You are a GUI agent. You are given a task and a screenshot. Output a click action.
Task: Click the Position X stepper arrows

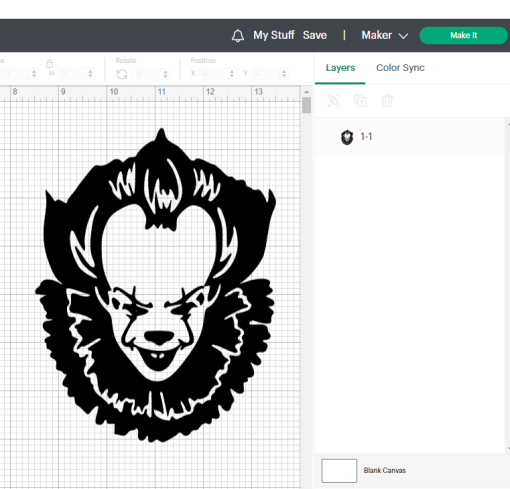232,74
